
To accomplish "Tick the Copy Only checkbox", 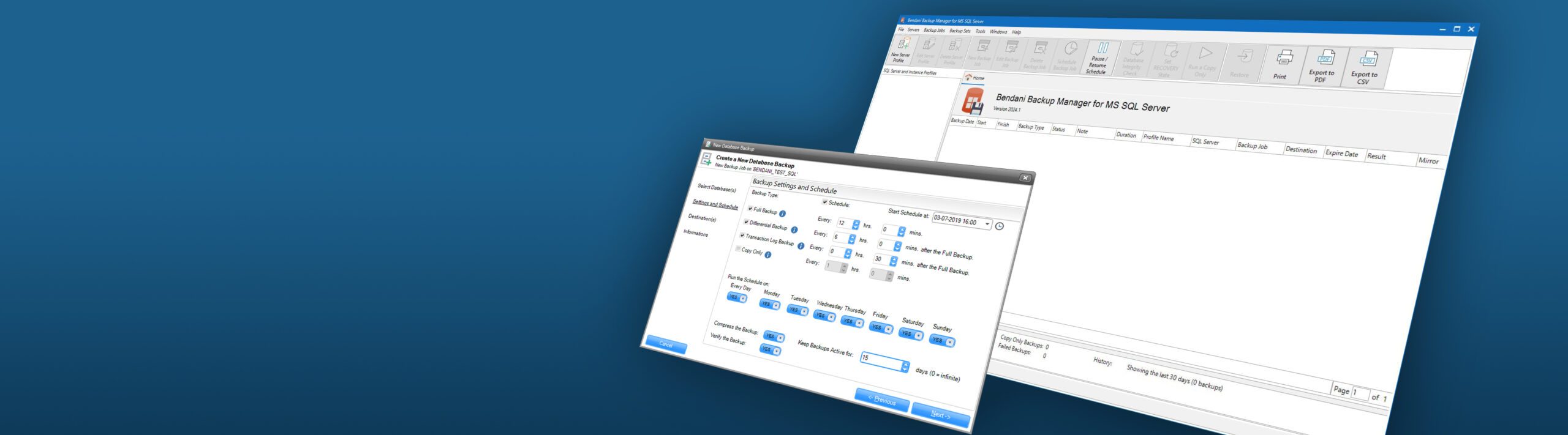I will pos(738,248).
